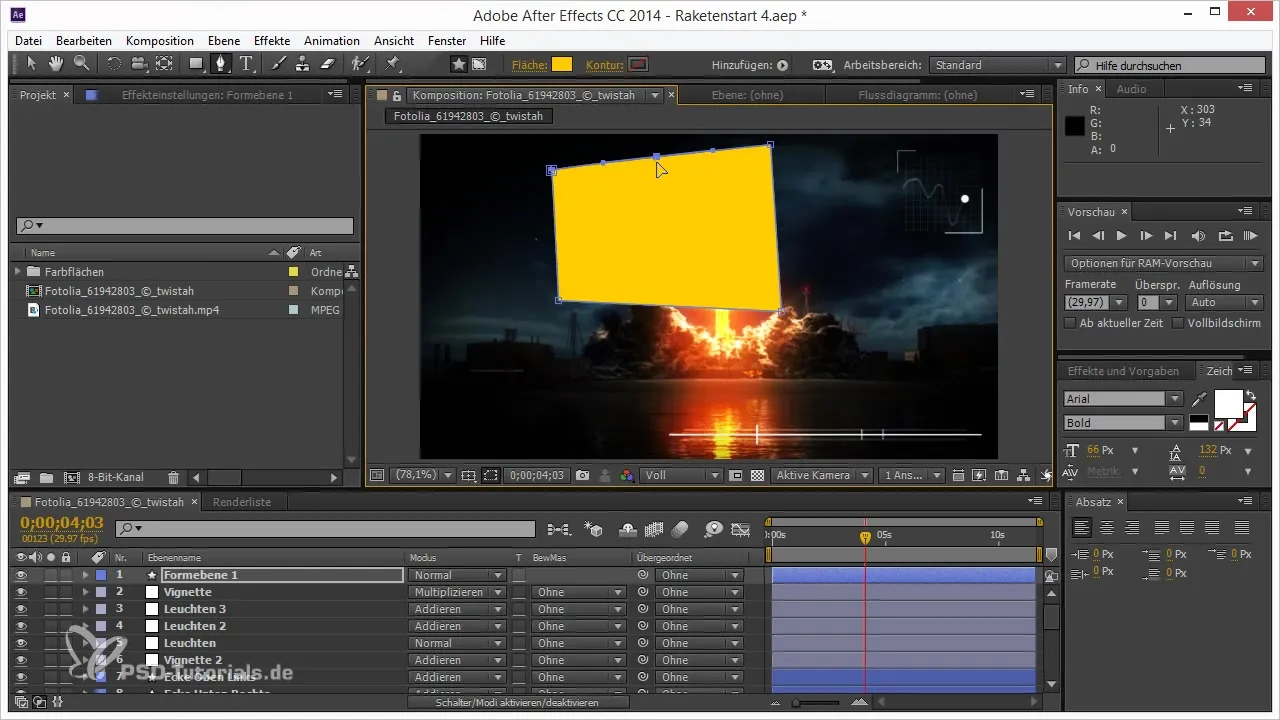
Task: Hide the Vignette layer
Action: (x=20, y=592)
